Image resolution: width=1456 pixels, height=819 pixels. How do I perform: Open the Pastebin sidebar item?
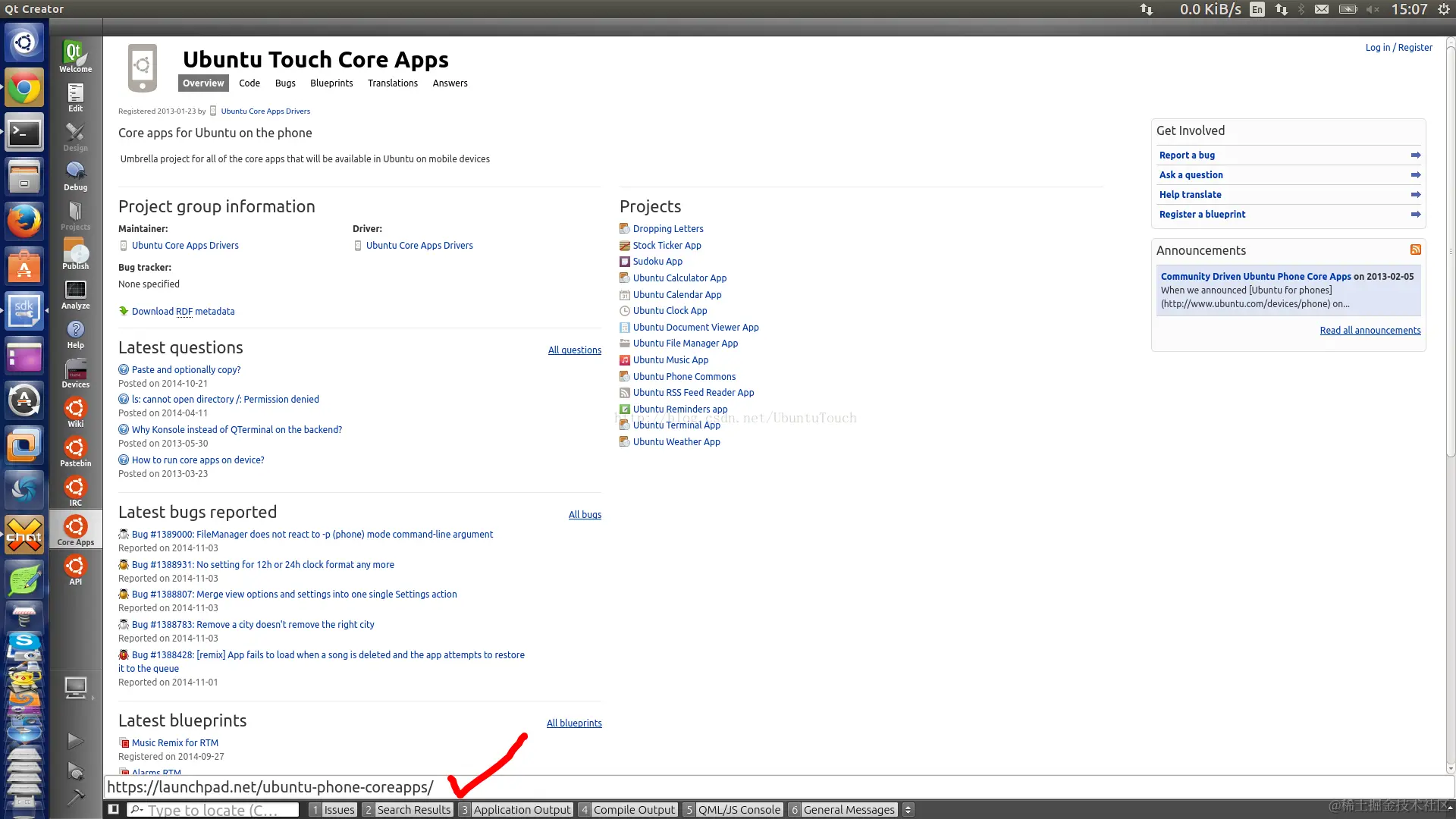(75, 452)
